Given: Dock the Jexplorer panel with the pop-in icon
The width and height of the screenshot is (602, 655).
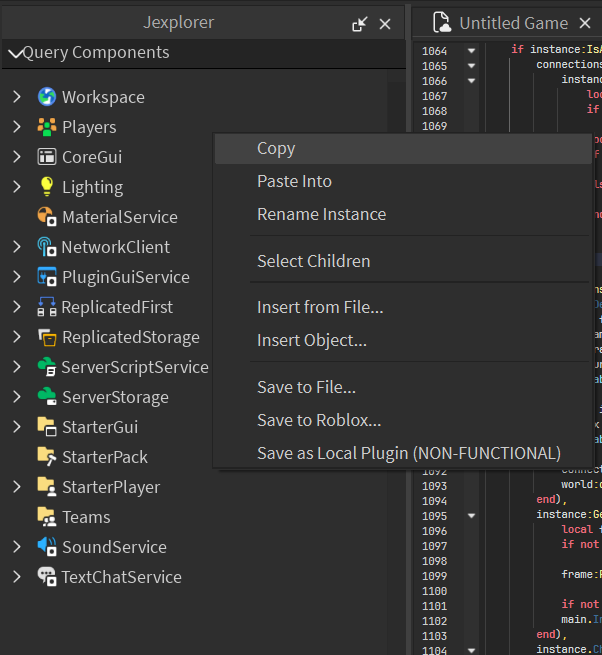Looking at the screenshot, I should (359, 24).
